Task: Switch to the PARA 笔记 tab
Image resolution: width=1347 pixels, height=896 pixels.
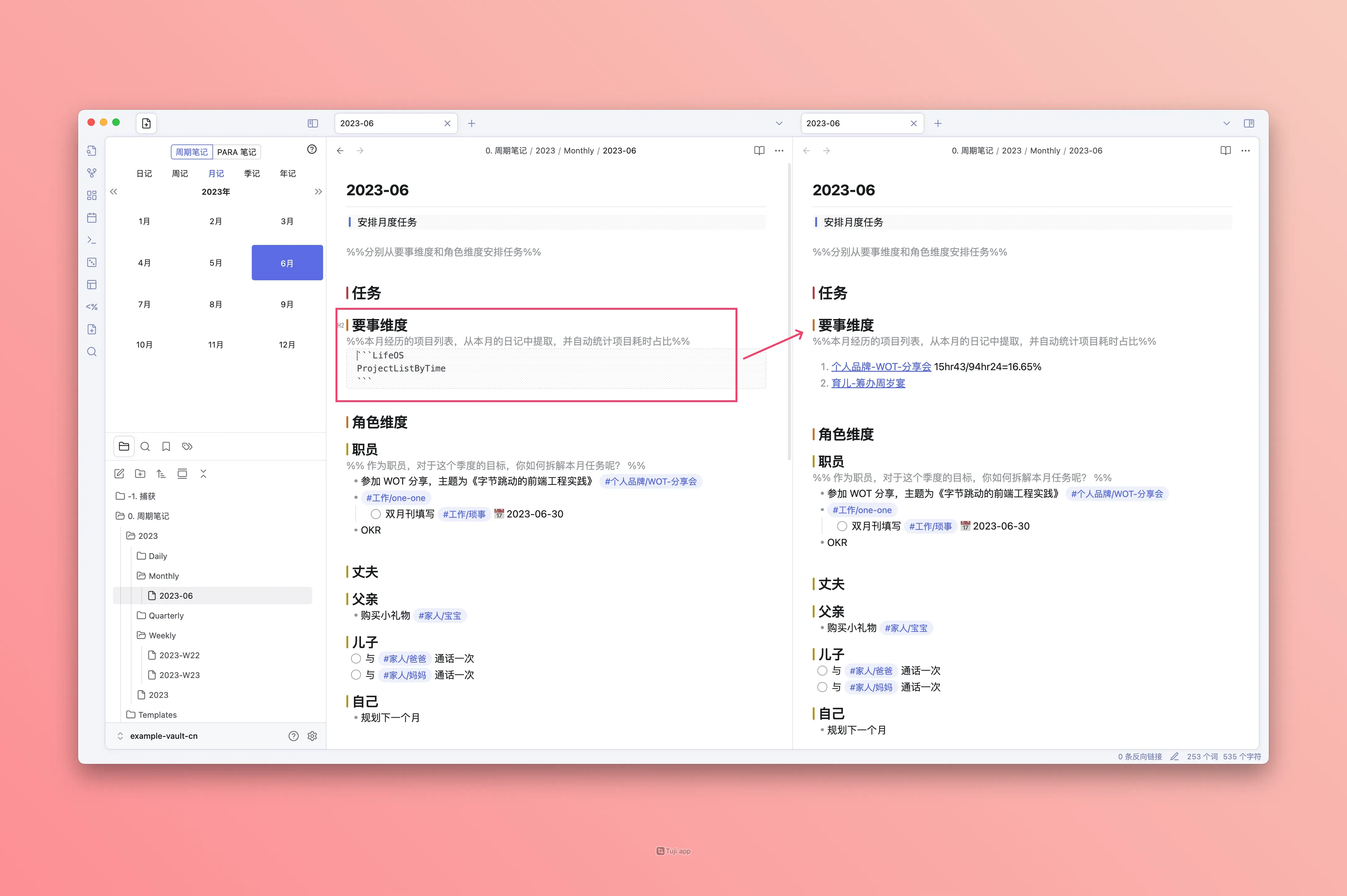Action: [237, 152]
